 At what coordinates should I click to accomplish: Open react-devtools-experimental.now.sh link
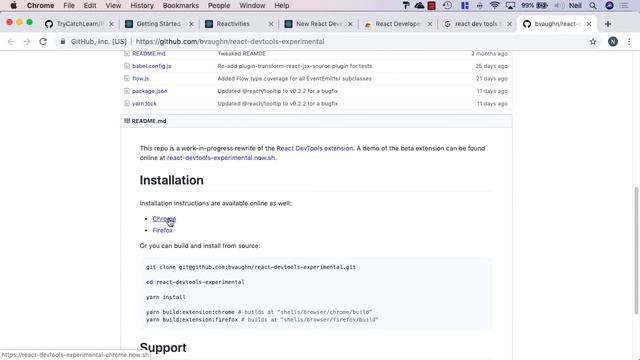(221, 158)
